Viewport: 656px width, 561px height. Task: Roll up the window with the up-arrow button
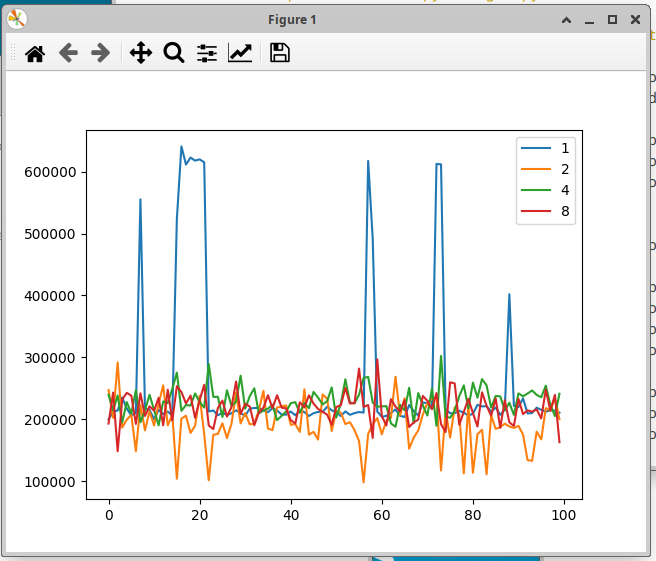pos(566,19)
